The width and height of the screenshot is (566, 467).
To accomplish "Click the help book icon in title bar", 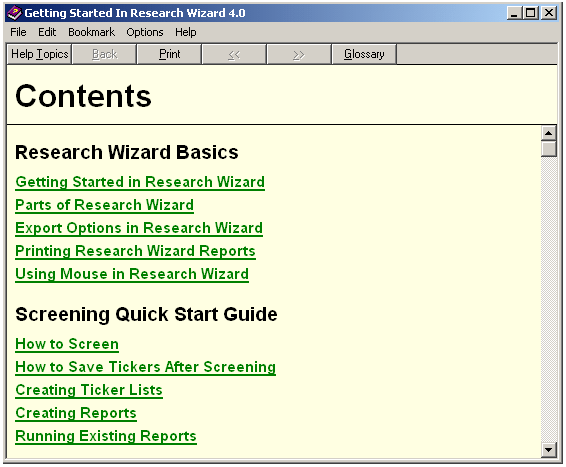I will pos(14,13).
